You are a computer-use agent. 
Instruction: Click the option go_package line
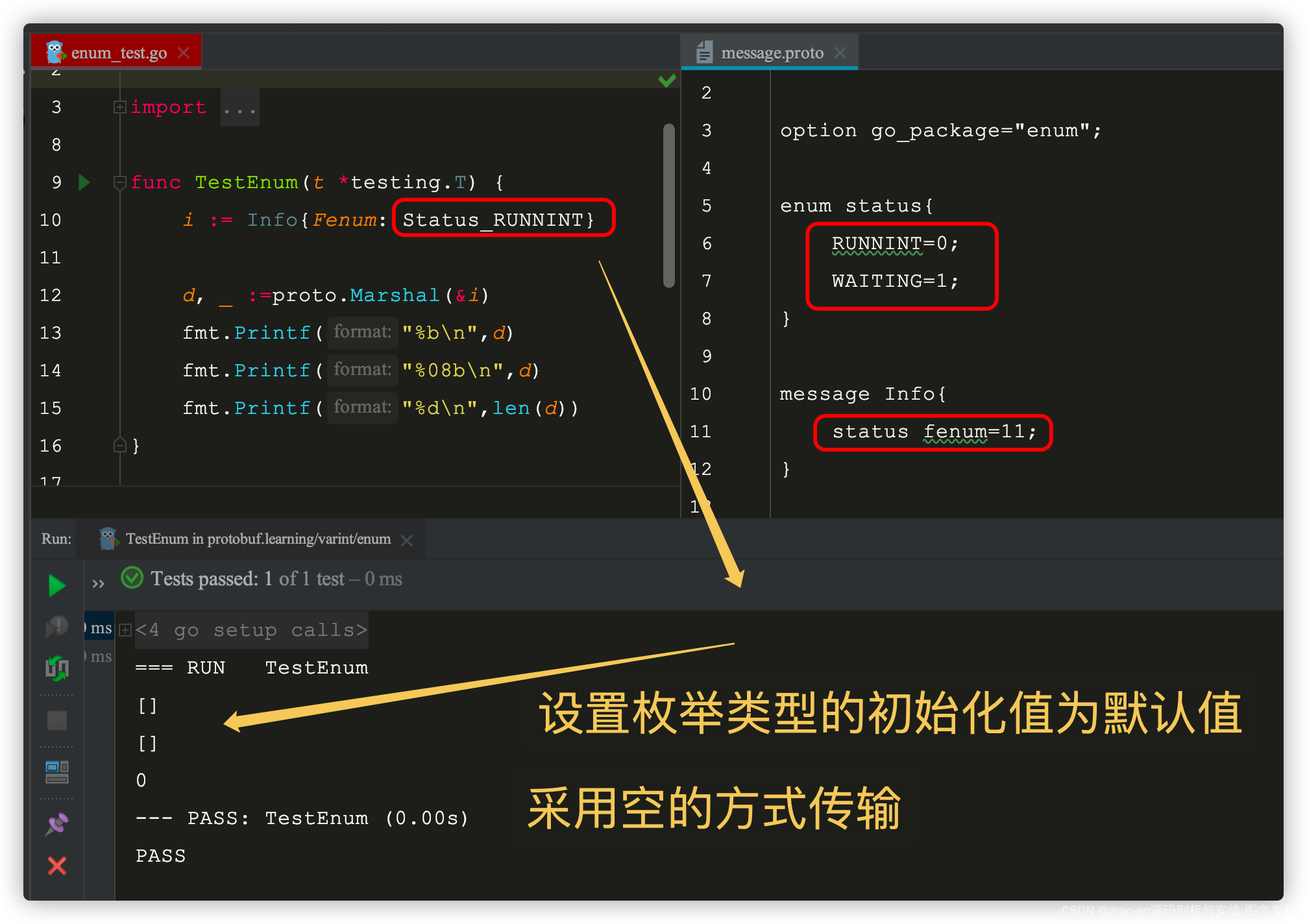[x=940, y=130]
